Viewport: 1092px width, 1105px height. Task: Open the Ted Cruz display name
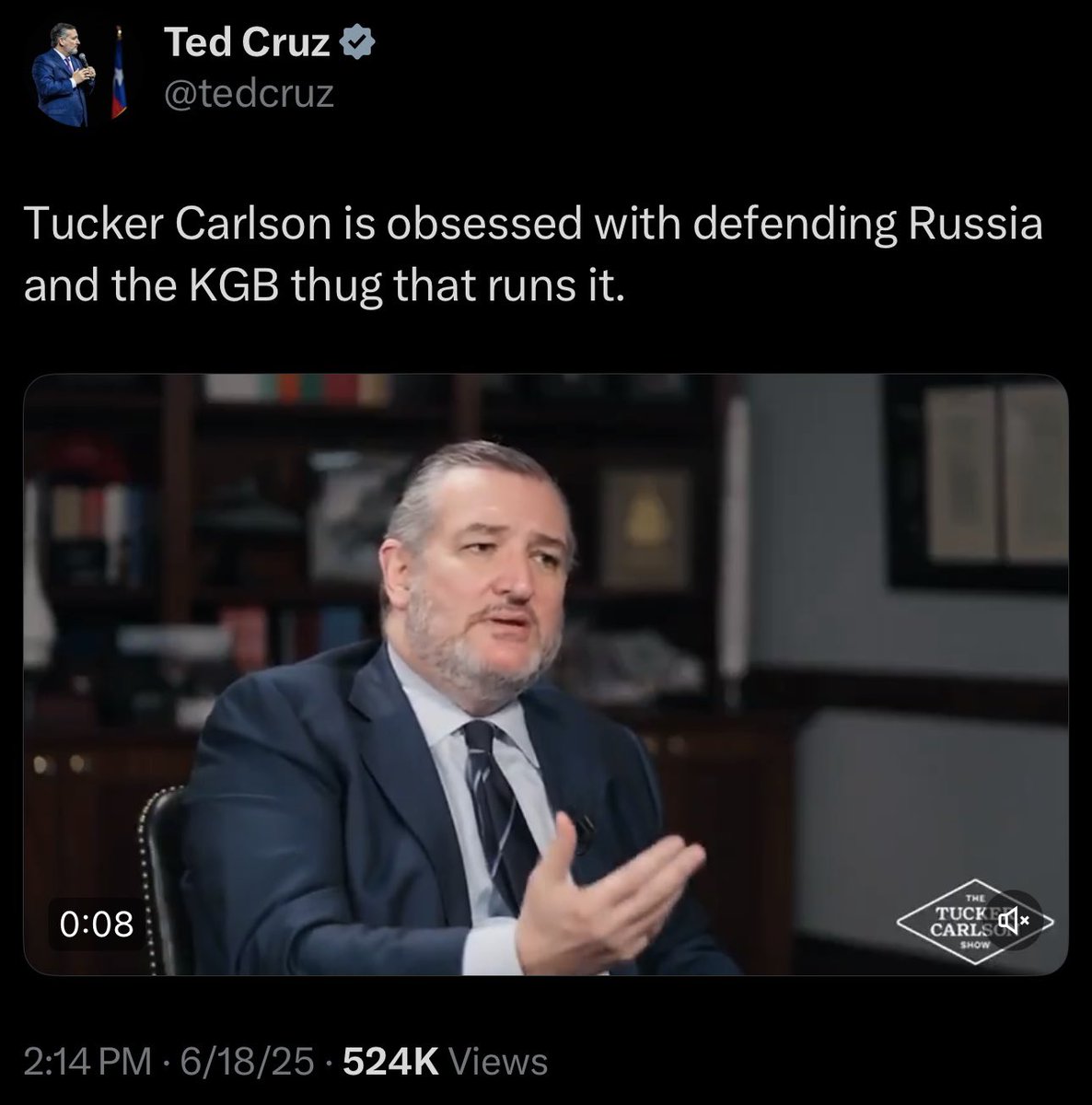click(x=247, y=43)
